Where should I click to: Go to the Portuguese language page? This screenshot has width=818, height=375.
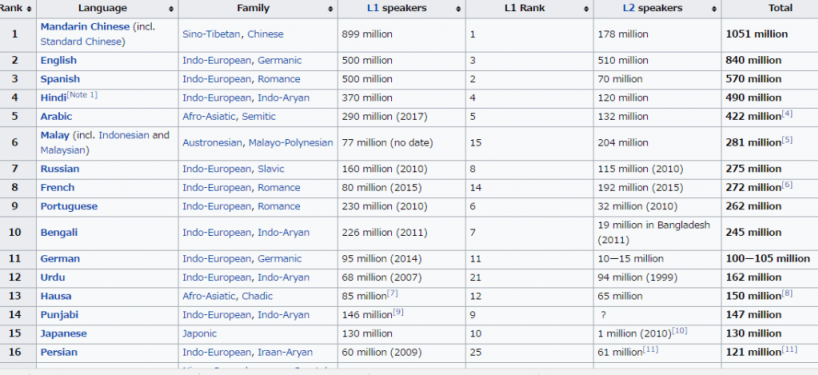tap(69, 207)
